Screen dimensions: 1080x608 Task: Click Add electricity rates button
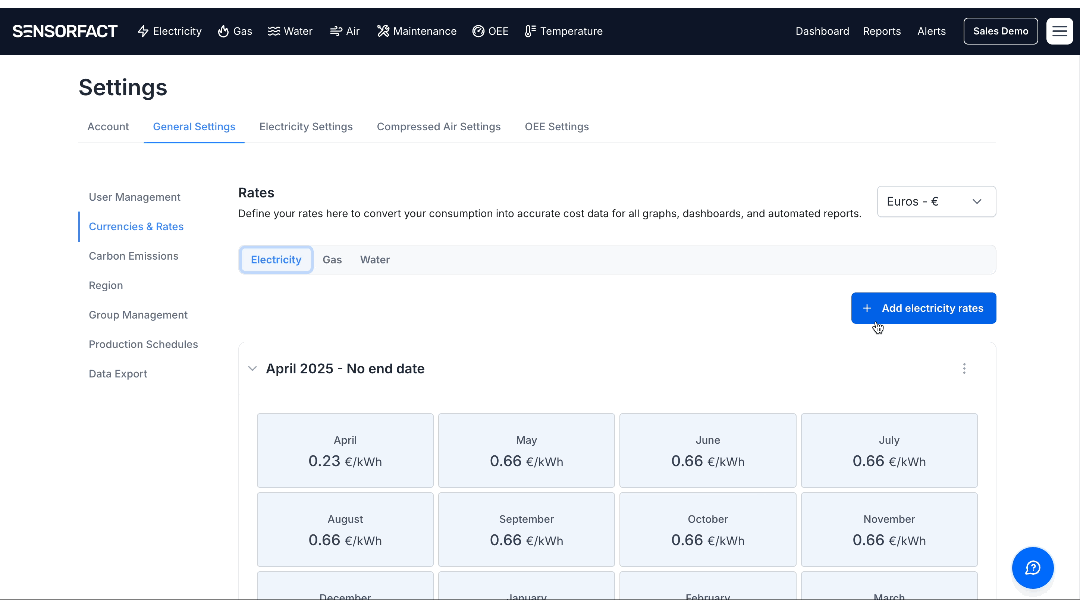point(923,308)
